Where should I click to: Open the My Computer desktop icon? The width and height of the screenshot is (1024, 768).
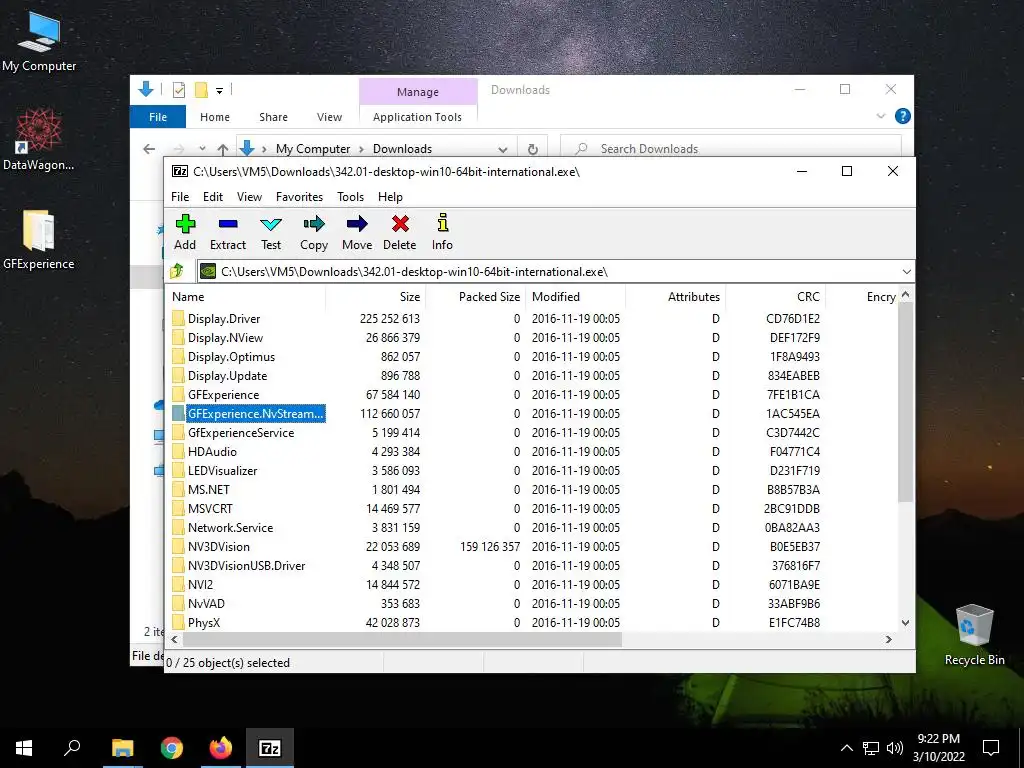coord(39,41)
